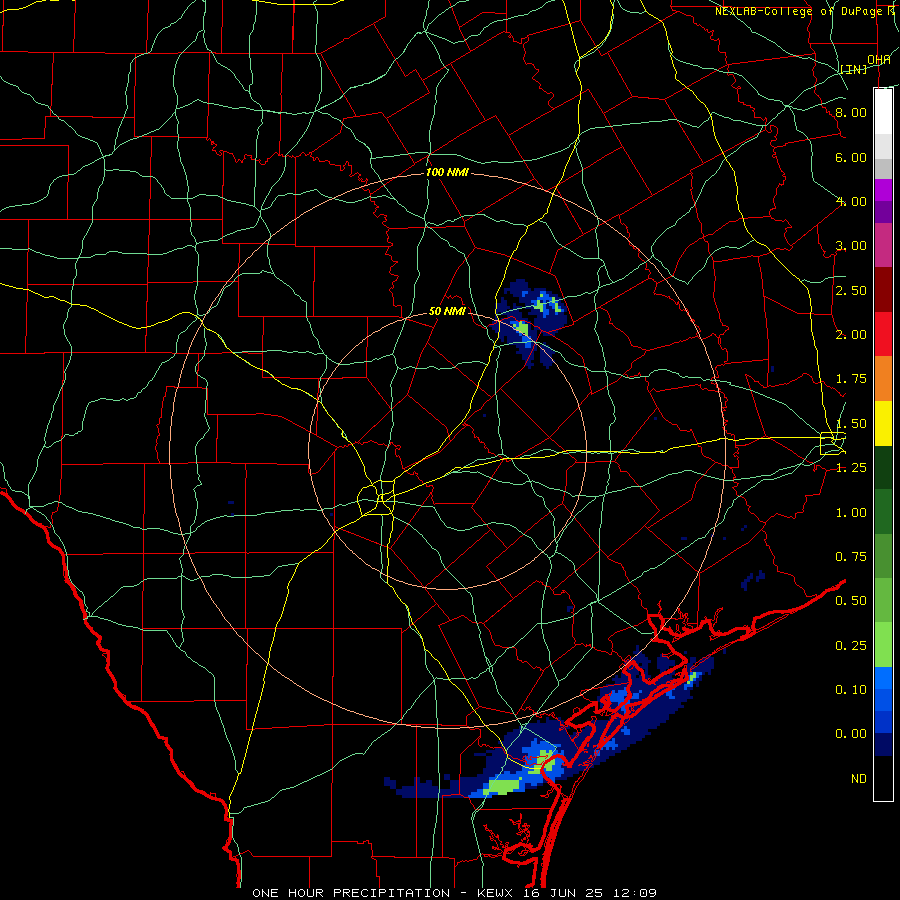Image resolution: width=900 pixels, height=900 pixels.
Task: Click the '16 JUN 25' date text
Action: [562, 893]
